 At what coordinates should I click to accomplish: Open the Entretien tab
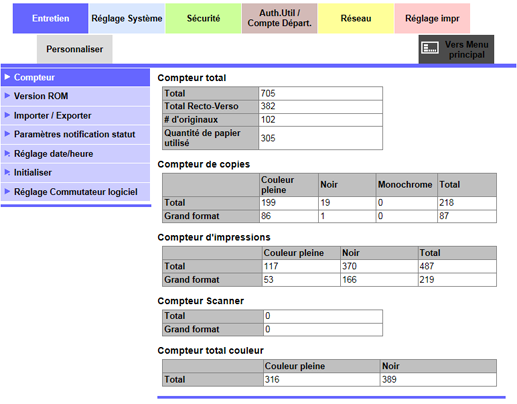point(50,18)
